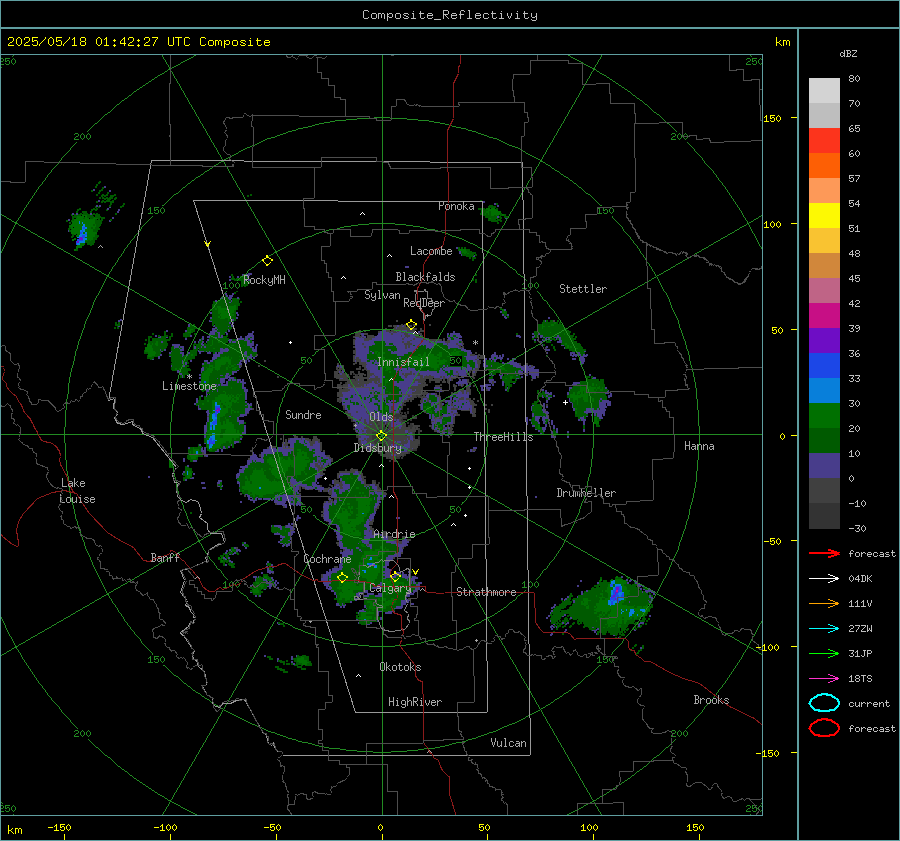The height and width of the screenshot is (841, 900).
Task: Click the Okotoks label on the map
Action: click(x=400, y=667)
